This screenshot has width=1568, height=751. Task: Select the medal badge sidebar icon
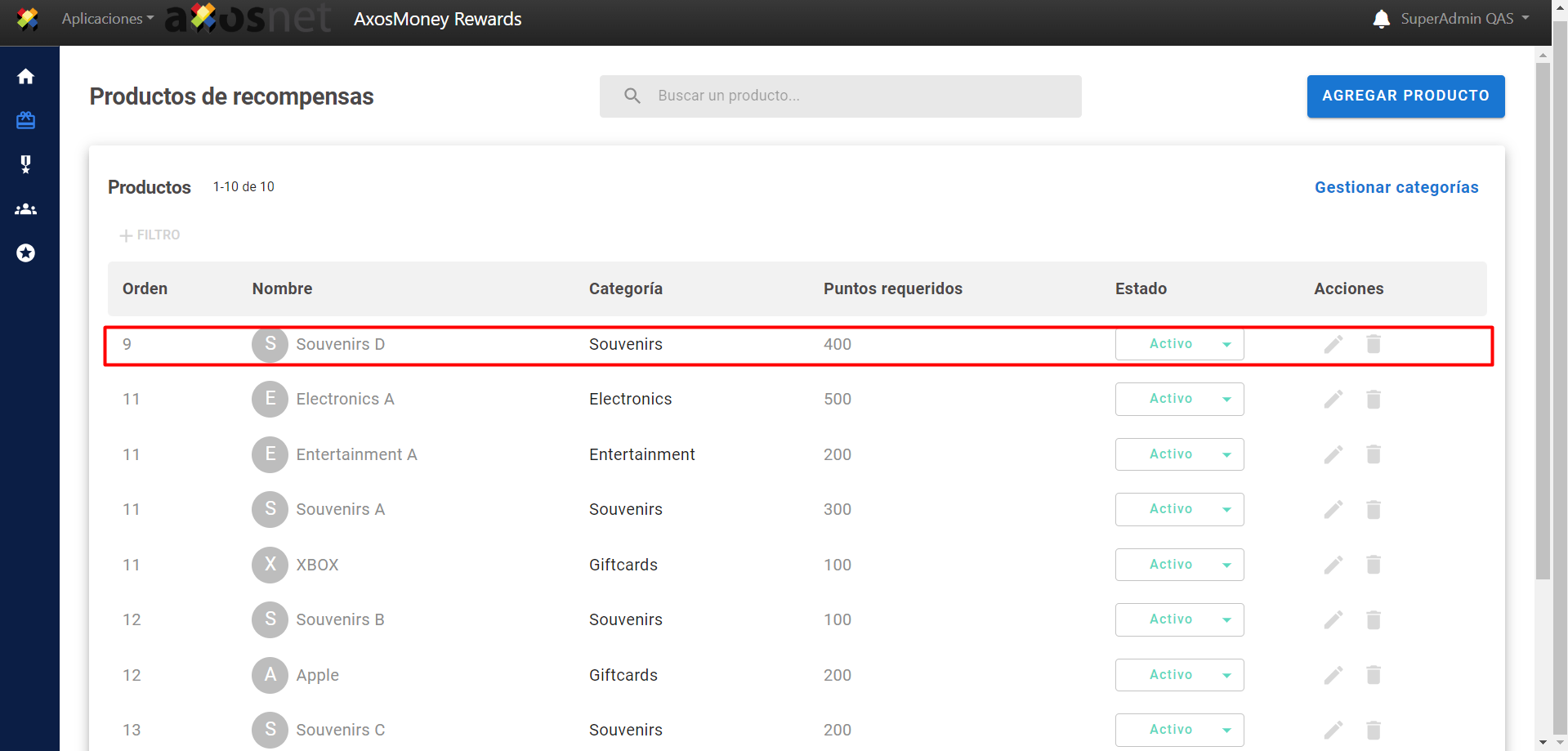26,165
